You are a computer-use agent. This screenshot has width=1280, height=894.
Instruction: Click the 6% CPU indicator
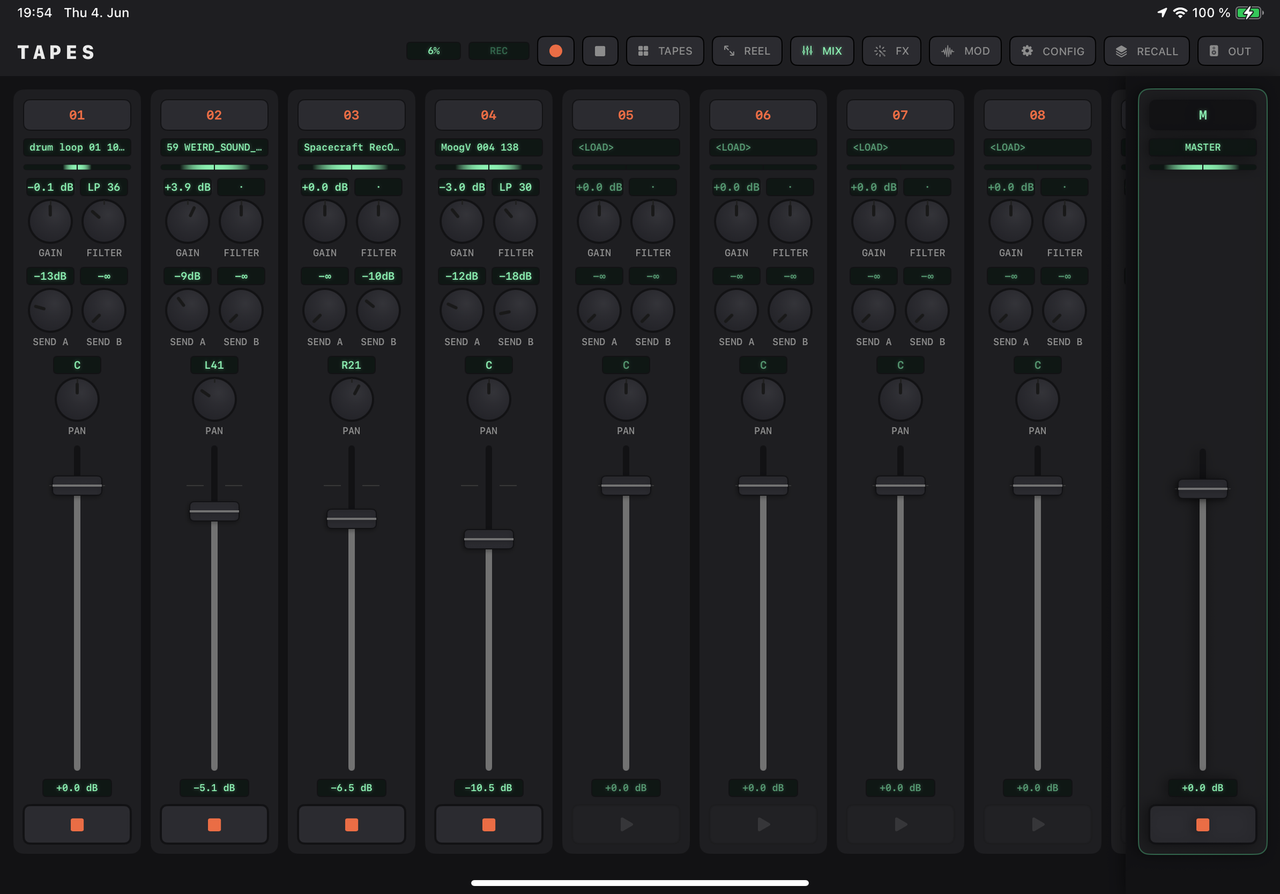(433, 51)
